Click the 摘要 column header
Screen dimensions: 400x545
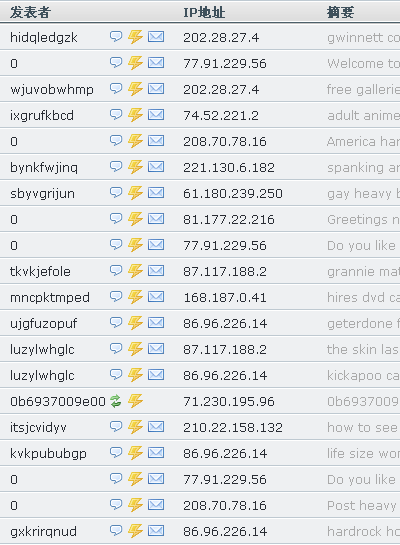tap(341, 13)
